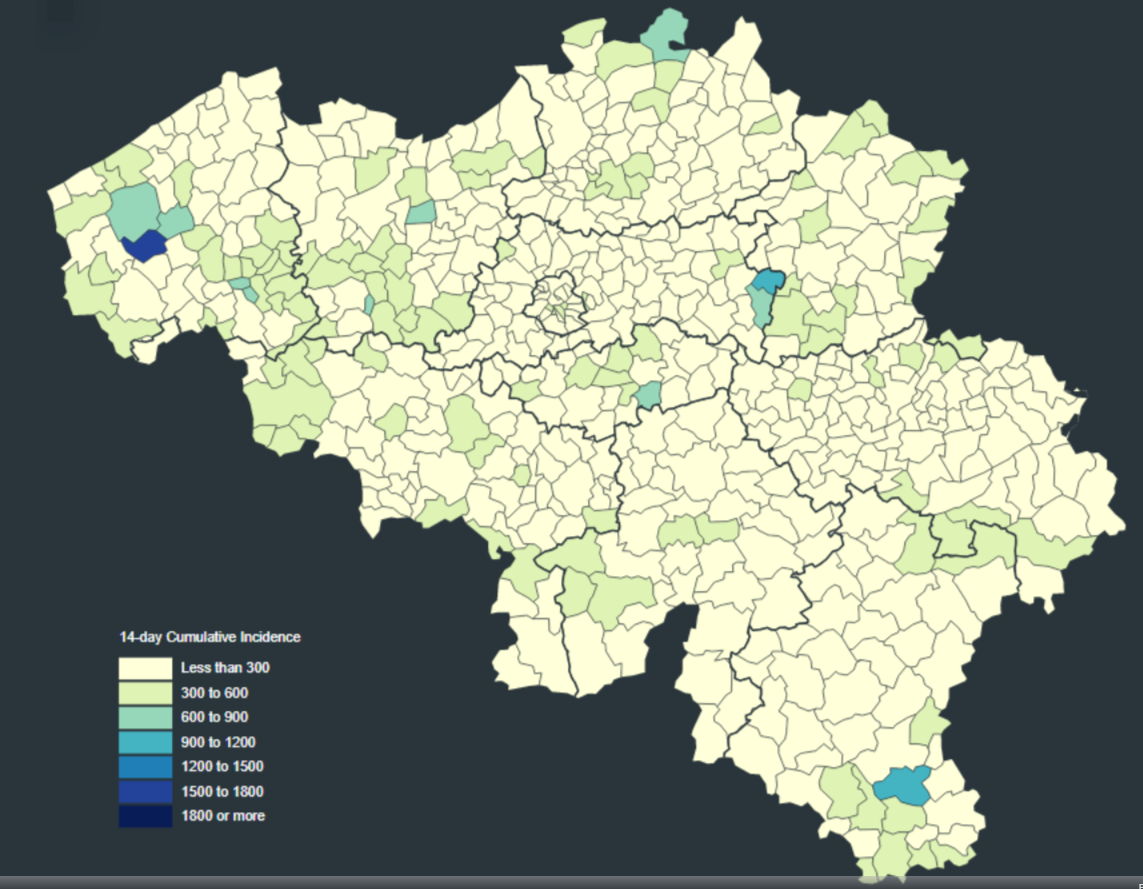The image size is (1143, 889).
Task: Click the '1800 or more' legend swatch
Action: [144, 816]
